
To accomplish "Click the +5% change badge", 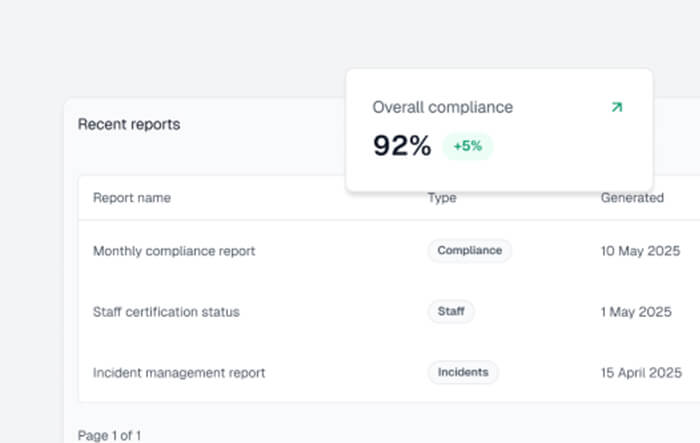I will 467,146.
